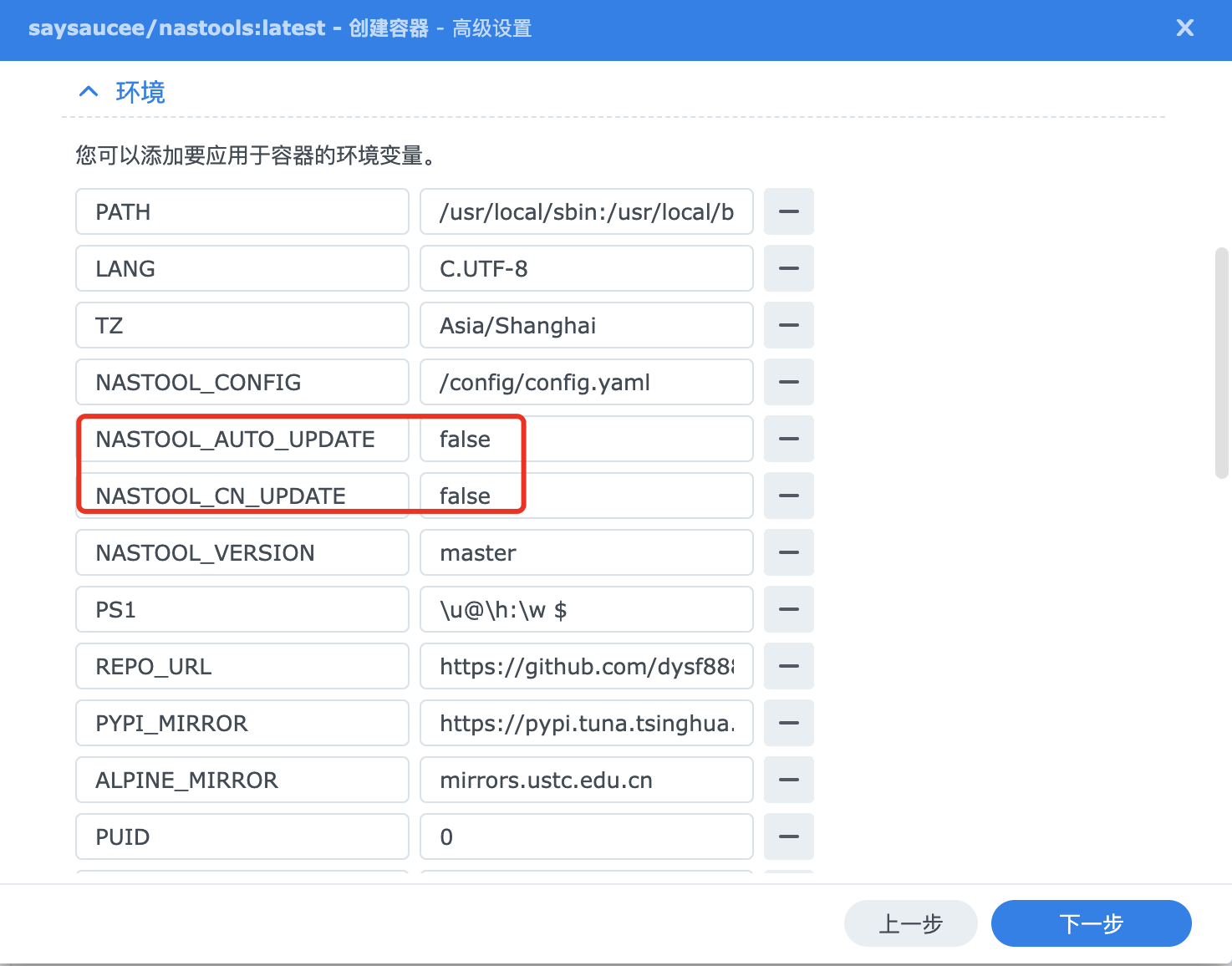Image resolution: width=1232 pixels, height=966 pixels.
Task: Click the TZ variable name field
Action: [x=242, y=325]
